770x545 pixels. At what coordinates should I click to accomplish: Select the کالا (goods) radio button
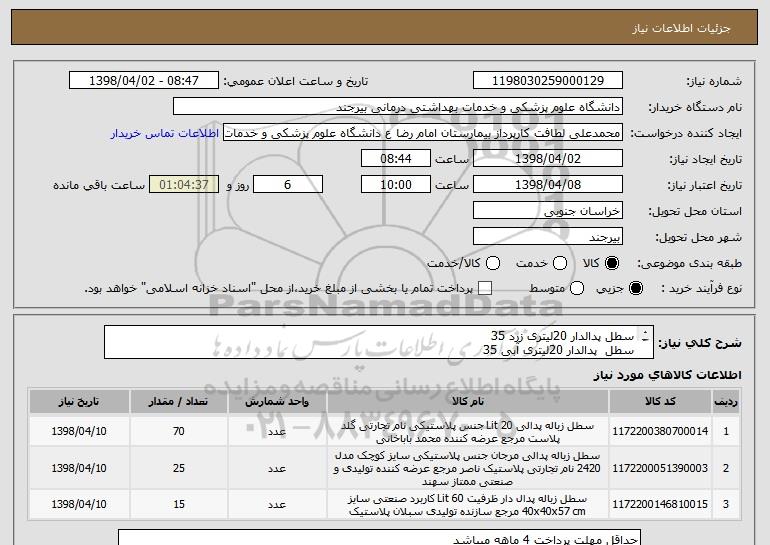coord(612,264)
